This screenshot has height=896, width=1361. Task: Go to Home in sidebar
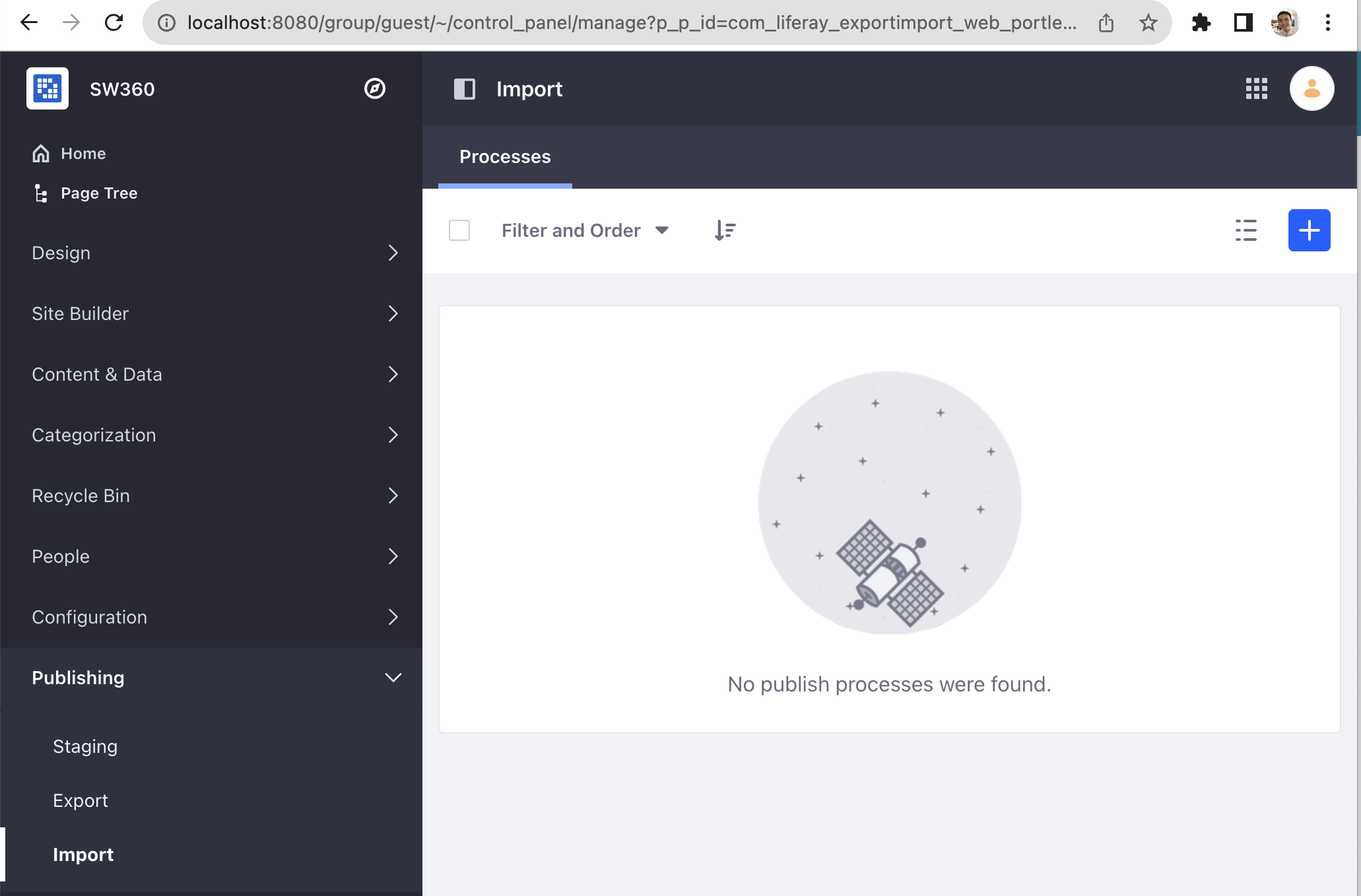pos(83,154)
